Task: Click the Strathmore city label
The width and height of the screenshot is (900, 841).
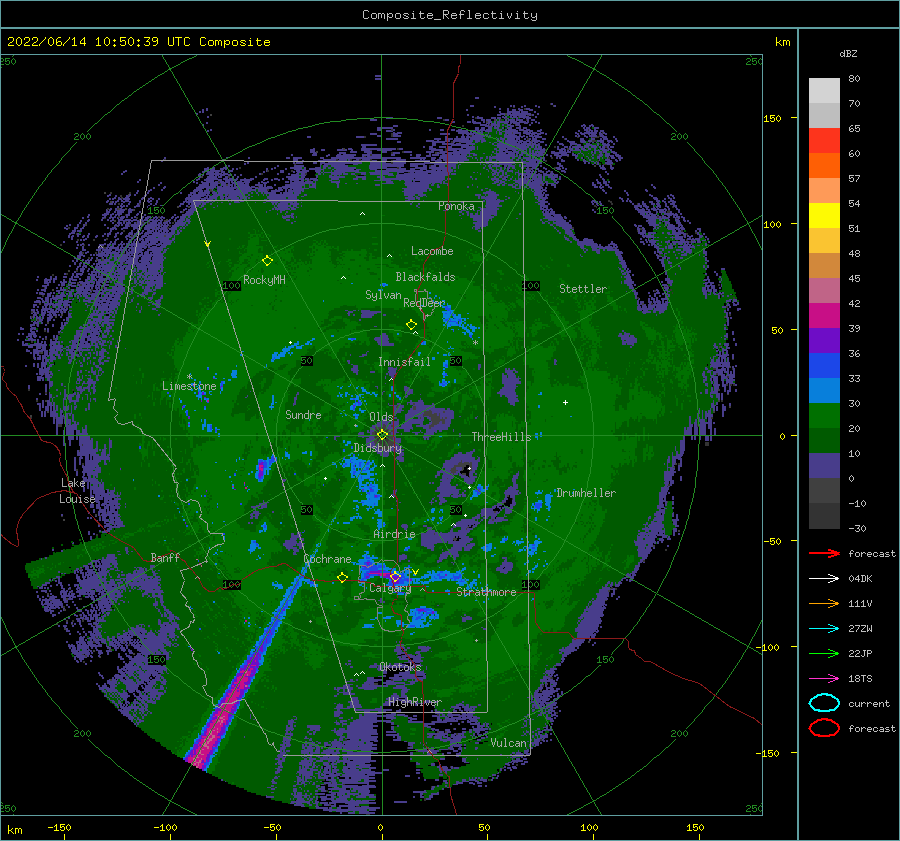Action: (x=486, y=592)
